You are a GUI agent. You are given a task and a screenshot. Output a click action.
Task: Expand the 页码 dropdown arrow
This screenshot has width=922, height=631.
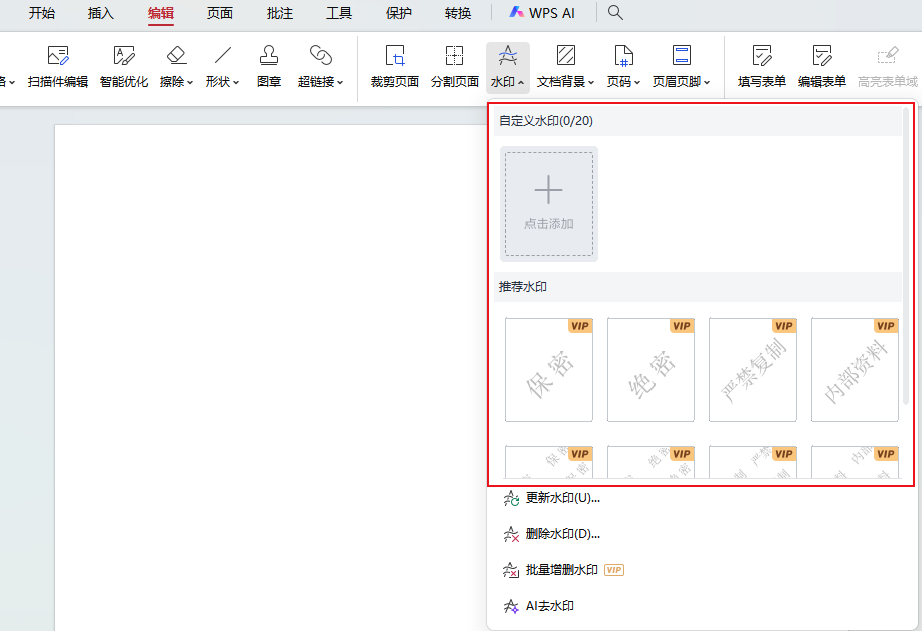tap(637, 82)
